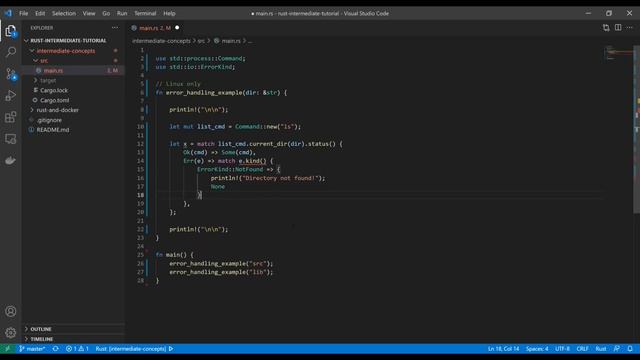Viewport: 640px width, 360px height.
Task: Open the Edit menu
Action: point(40,13)
